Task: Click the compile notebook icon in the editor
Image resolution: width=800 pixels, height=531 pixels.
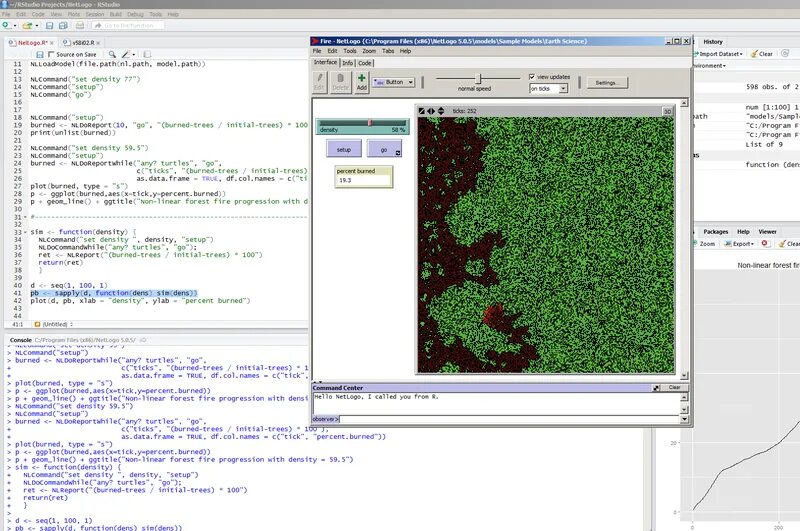Action: point(147,54)
